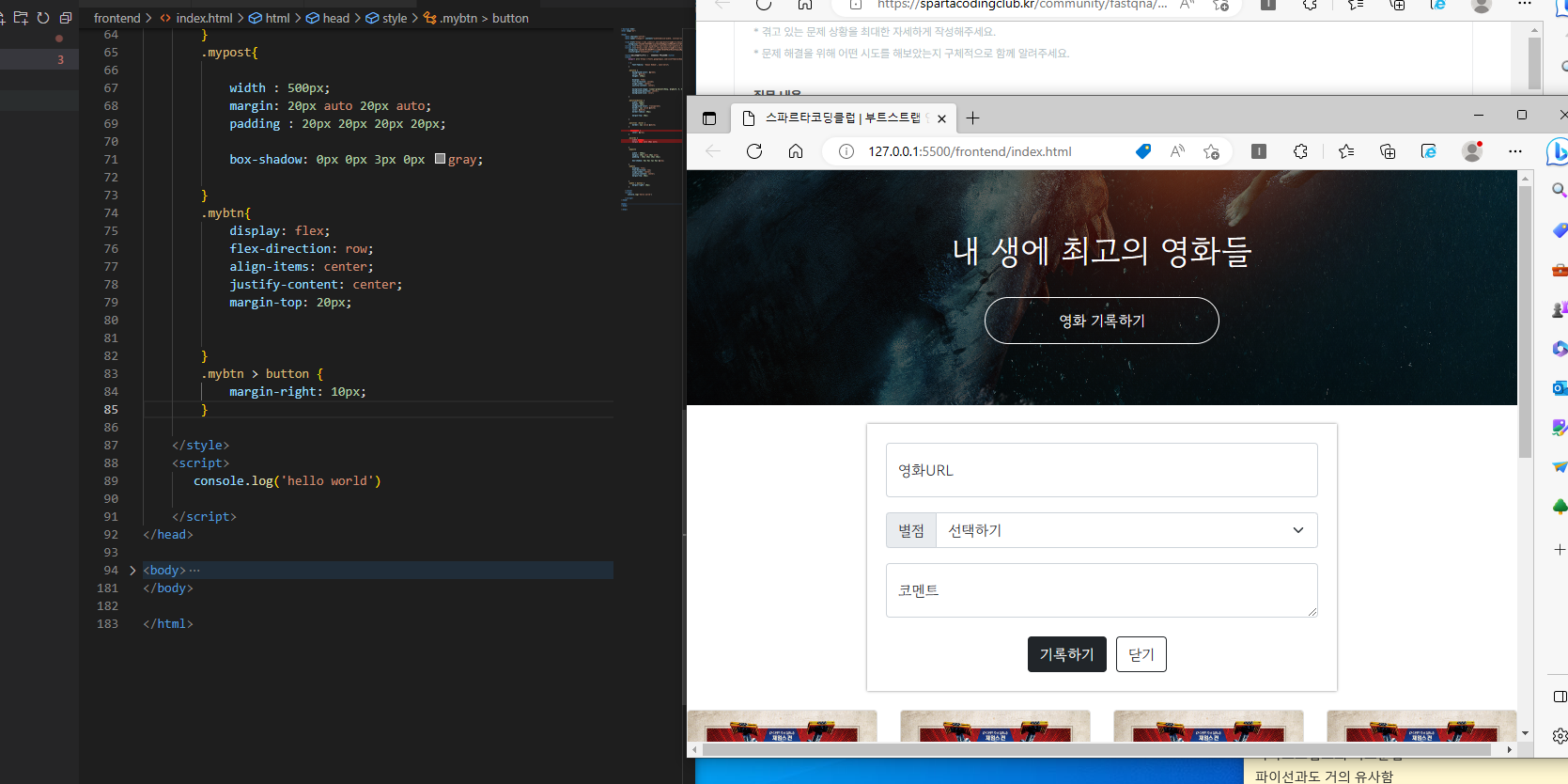Click the plus icon to customize sidebar

[x=1560, y=549]
